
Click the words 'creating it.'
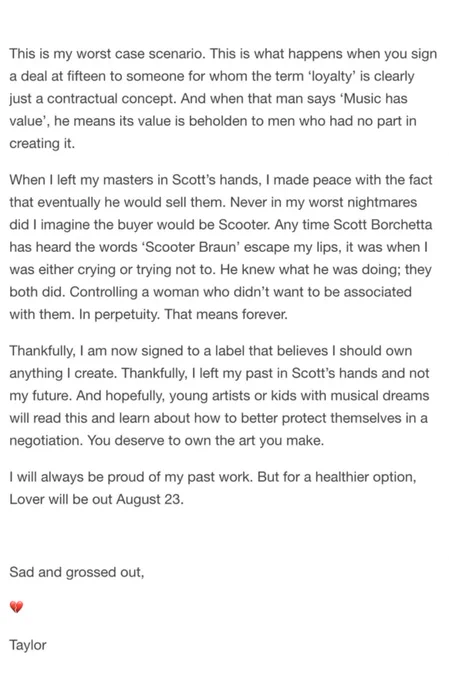42,144
